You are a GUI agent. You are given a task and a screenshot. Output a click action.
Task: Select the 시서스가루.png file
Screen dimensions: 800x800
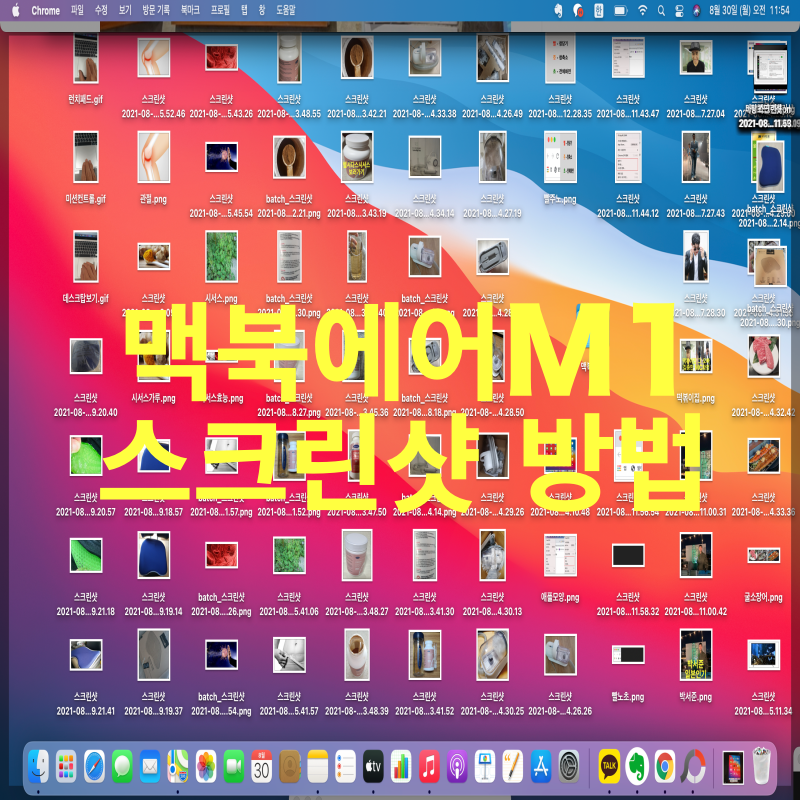tap(154, 357)
